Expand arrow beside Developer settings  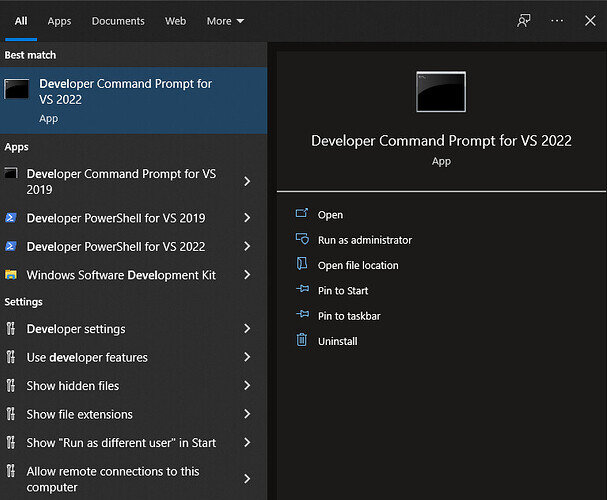click(247, 329)
